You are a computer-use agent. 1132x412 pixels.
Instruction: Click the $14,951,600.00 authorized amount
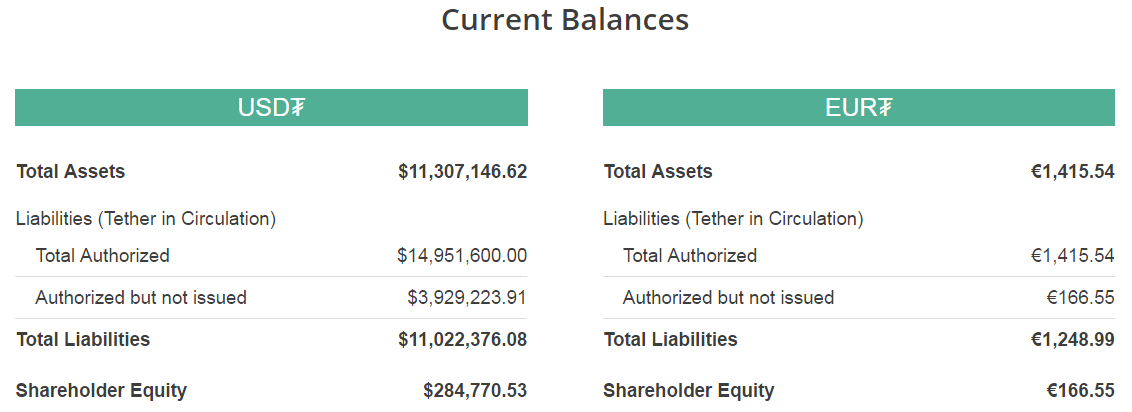pos(462,255)
